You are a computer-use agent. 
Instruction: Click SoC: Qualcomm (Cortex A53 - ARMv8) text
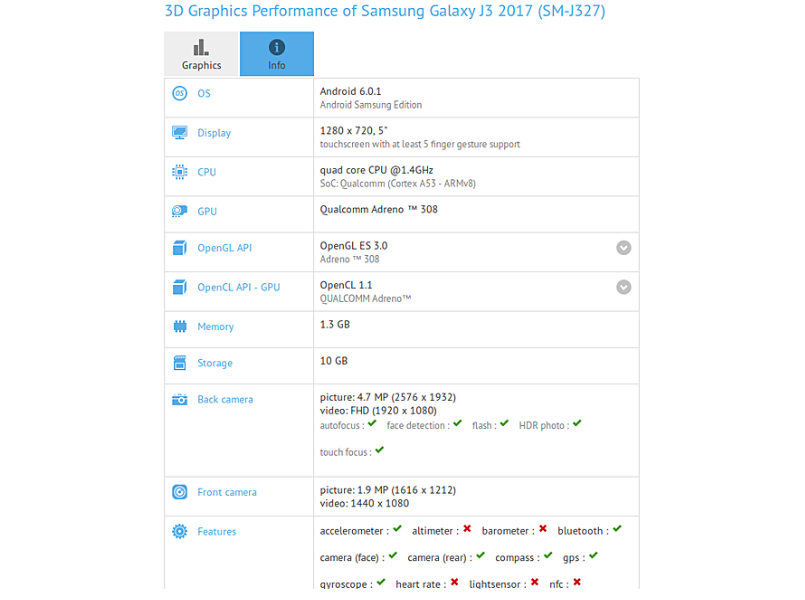(x=398, y=184)
